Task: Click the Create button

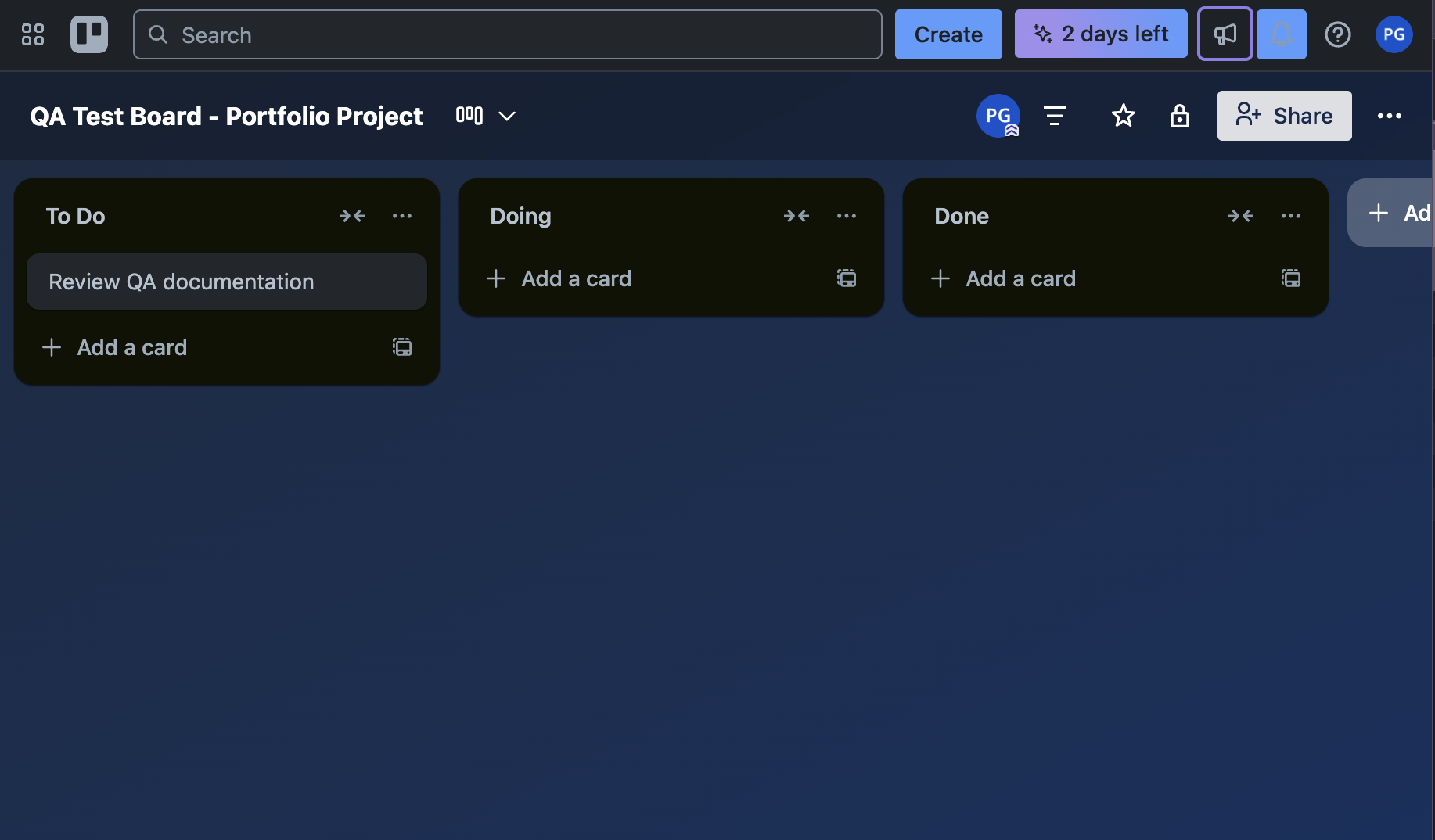Action: (948, 34)
